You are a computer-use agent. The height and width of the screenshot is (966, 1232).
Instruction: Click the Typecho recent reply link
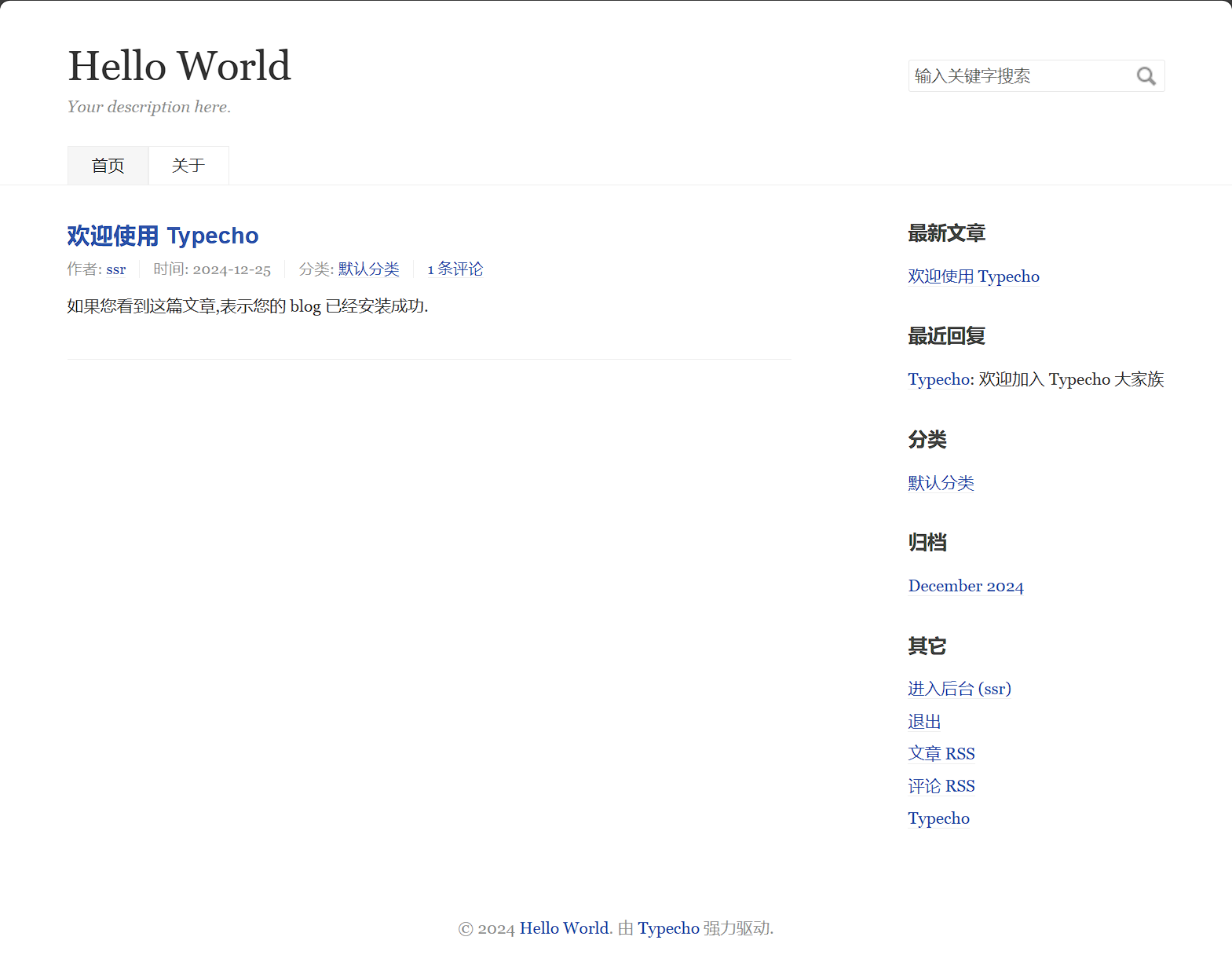click(939, 379)
